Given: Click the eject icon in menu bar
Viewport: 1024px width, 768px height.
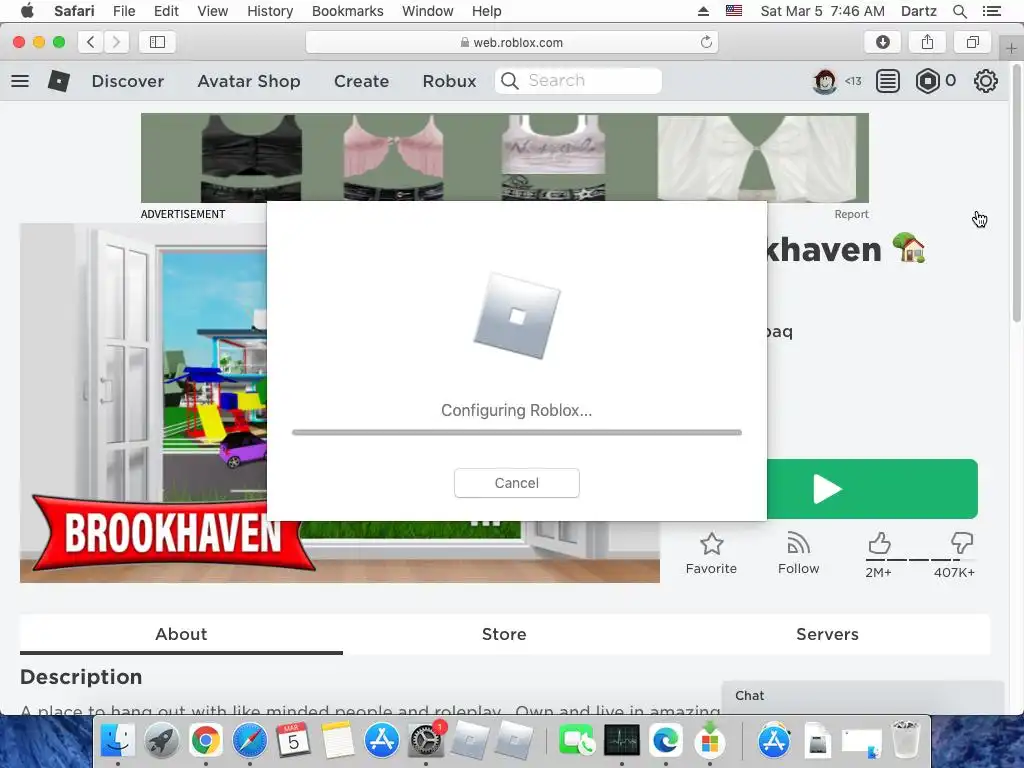Looking at the screenshot, I should (703, 11).
